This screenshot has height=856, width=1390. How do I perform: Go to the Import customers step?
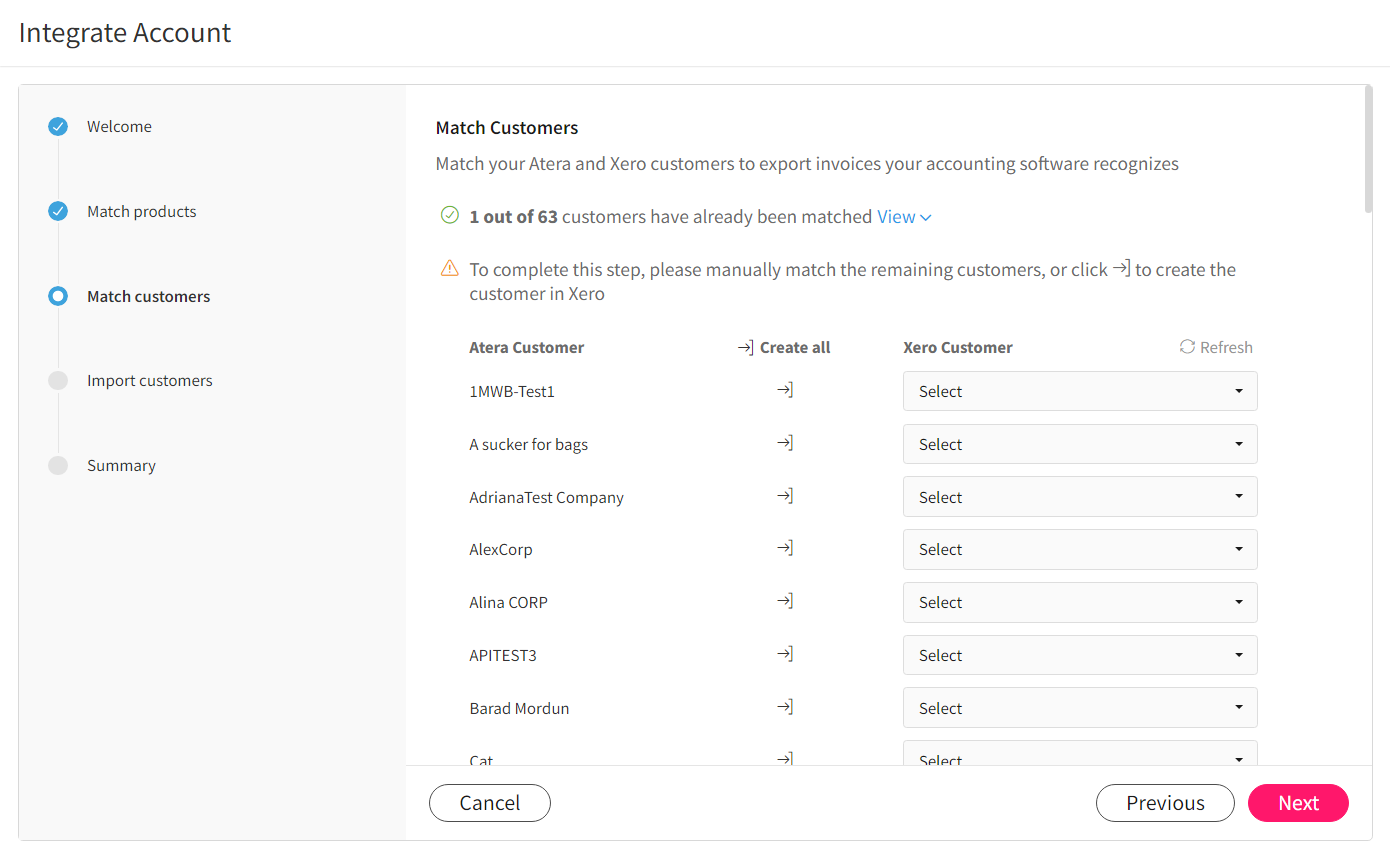(150, 381)
